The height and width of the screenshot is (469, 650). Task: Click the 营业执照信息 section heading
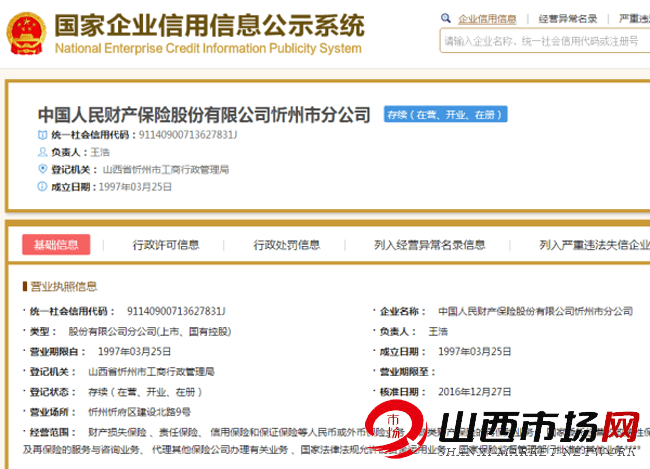coord(64,287)
